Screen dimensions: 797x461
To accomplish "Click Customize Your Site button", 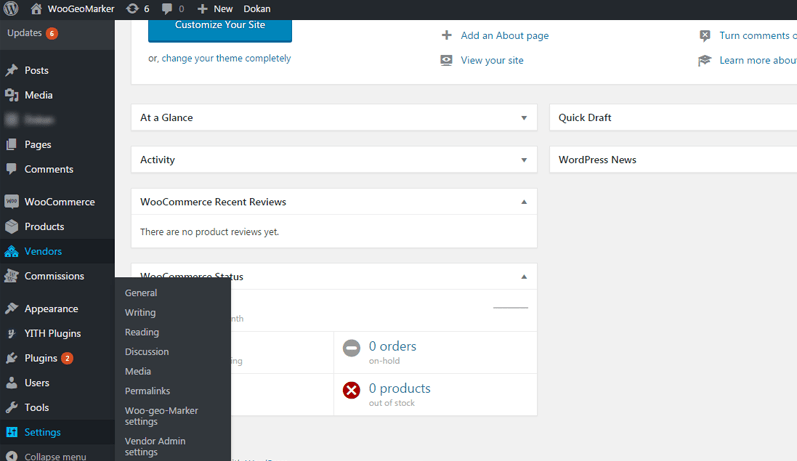I will pos(220,28).
